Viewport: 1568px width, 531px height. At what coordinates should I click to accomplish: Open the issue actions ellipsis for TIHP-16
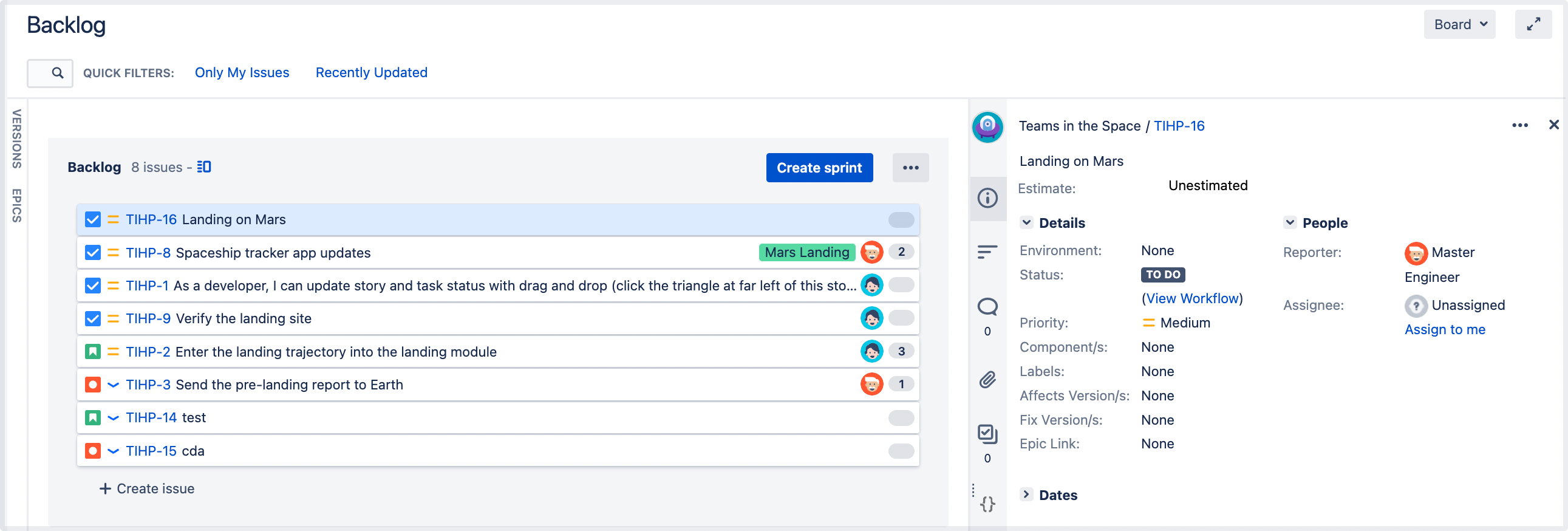pos(1519,125)
